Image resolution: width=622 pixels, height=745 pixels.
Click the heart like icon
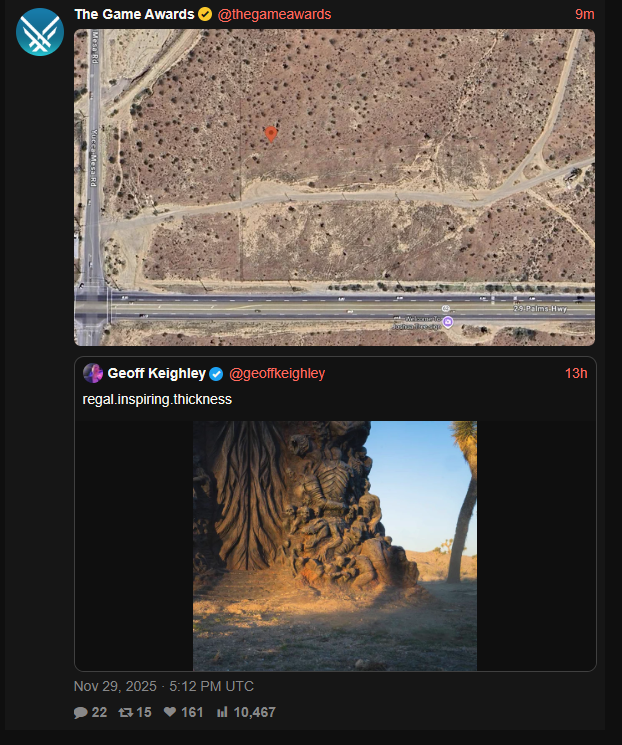coord(170,712)
